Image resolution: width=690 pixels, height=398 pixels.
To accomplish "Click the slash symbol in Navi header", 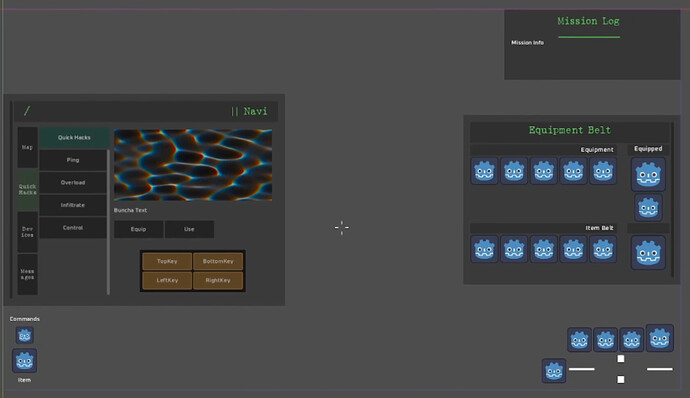I will point(27,111).
